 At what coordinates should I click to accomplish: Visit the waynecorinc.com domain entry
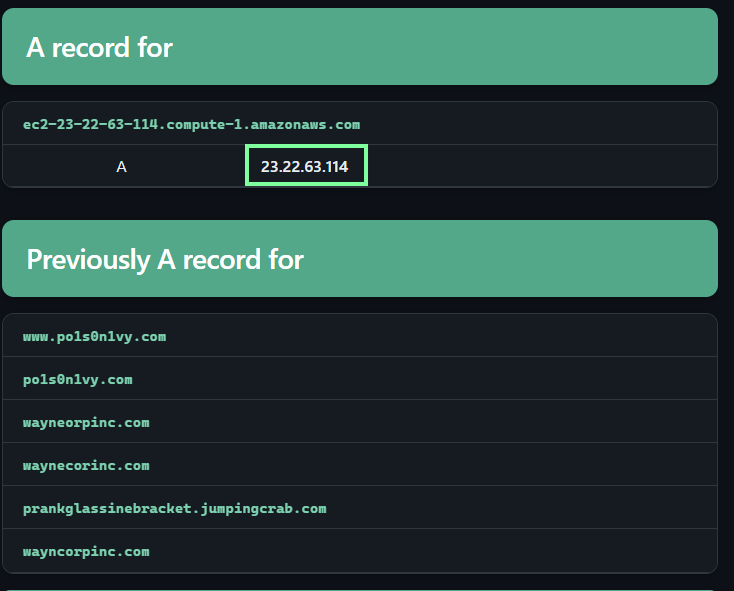86,465
